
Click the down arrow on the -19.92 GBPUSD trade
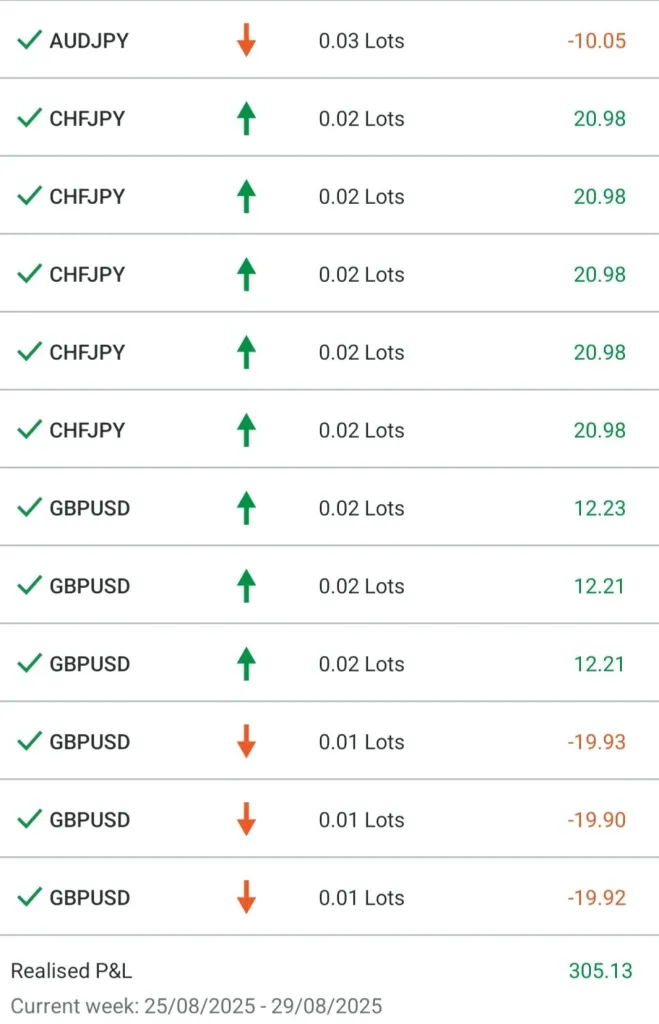(246, 898)
